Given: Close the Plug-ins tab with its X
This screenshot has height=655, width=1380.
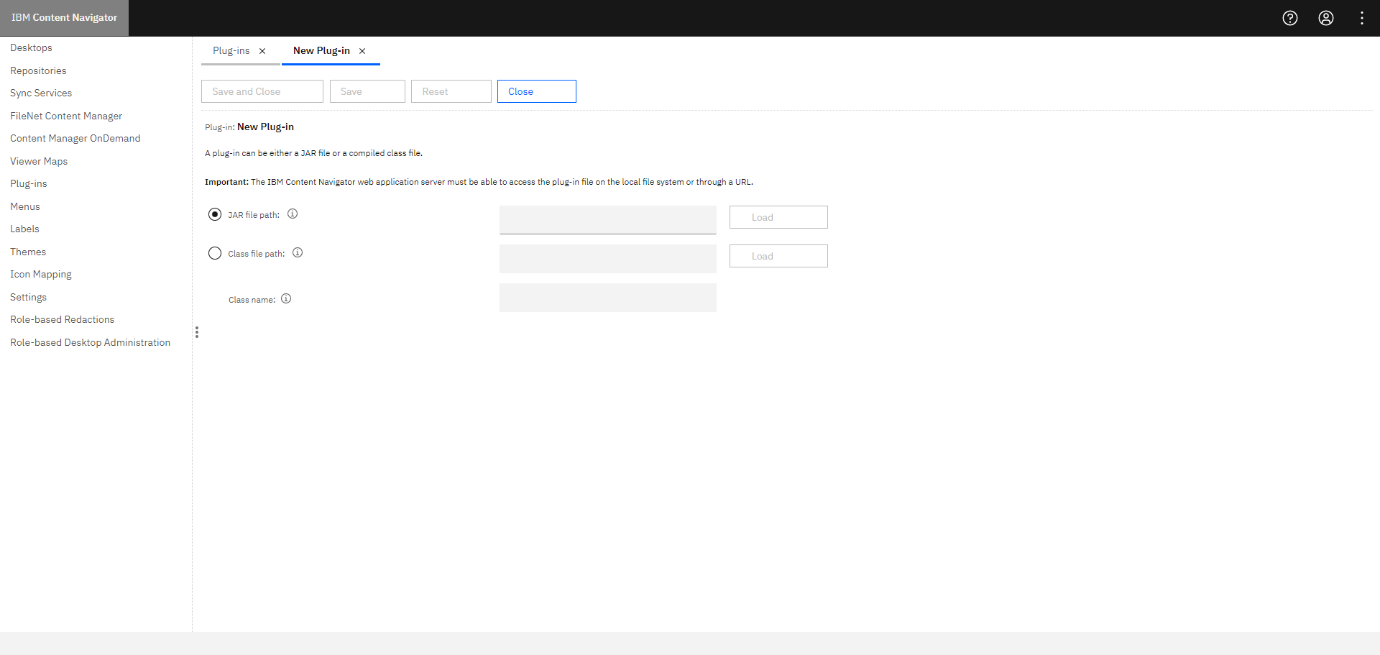Looking at the screenshot, I should tap(263, 50).
